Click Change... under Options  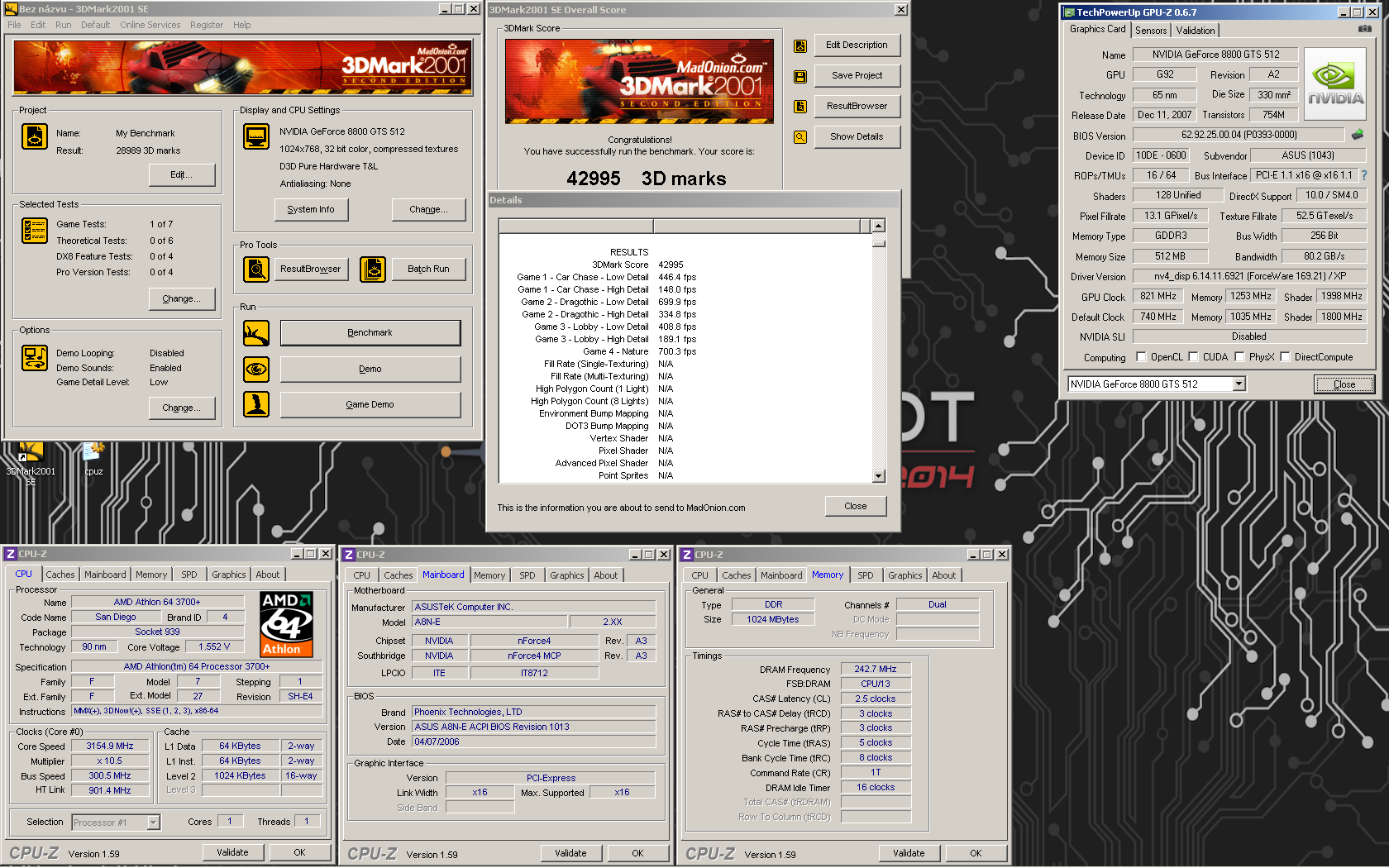[181, 408]
